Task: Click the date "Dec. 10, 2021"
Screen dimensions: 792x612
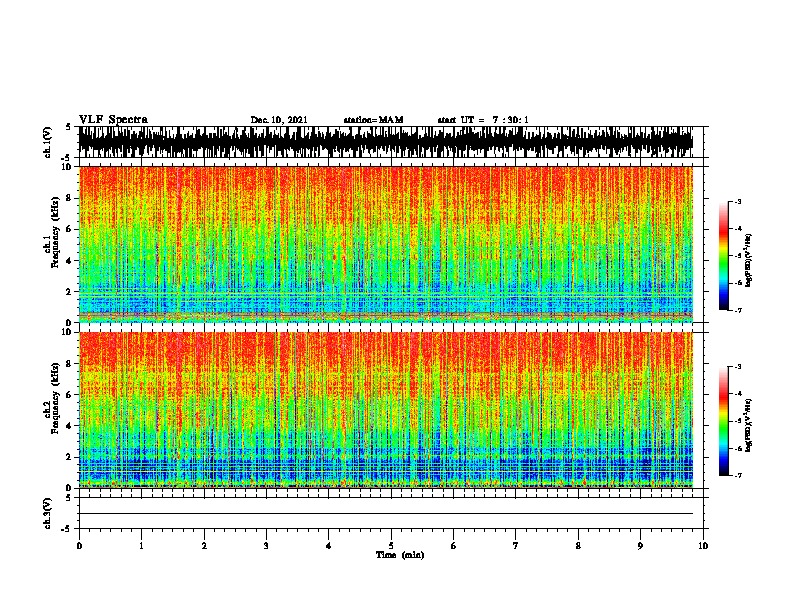Action: [279, 120]
